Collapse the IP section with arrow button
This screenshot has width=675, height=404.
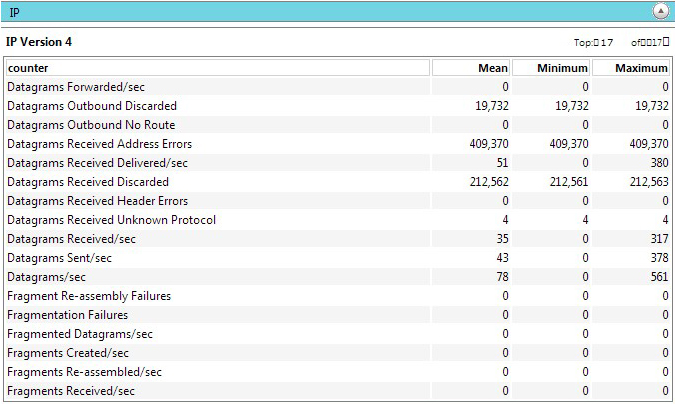click(660, 12)
